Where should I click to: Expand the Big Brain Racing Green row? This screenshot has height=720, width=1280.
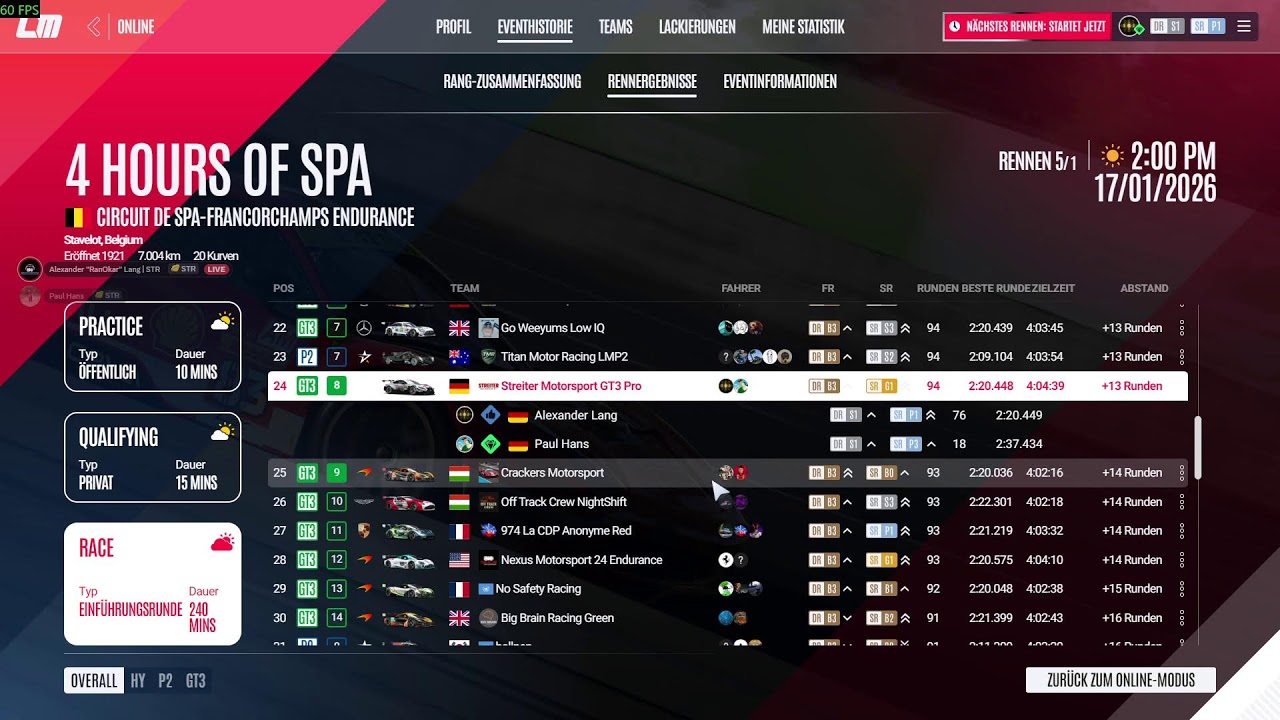(727, 618)
